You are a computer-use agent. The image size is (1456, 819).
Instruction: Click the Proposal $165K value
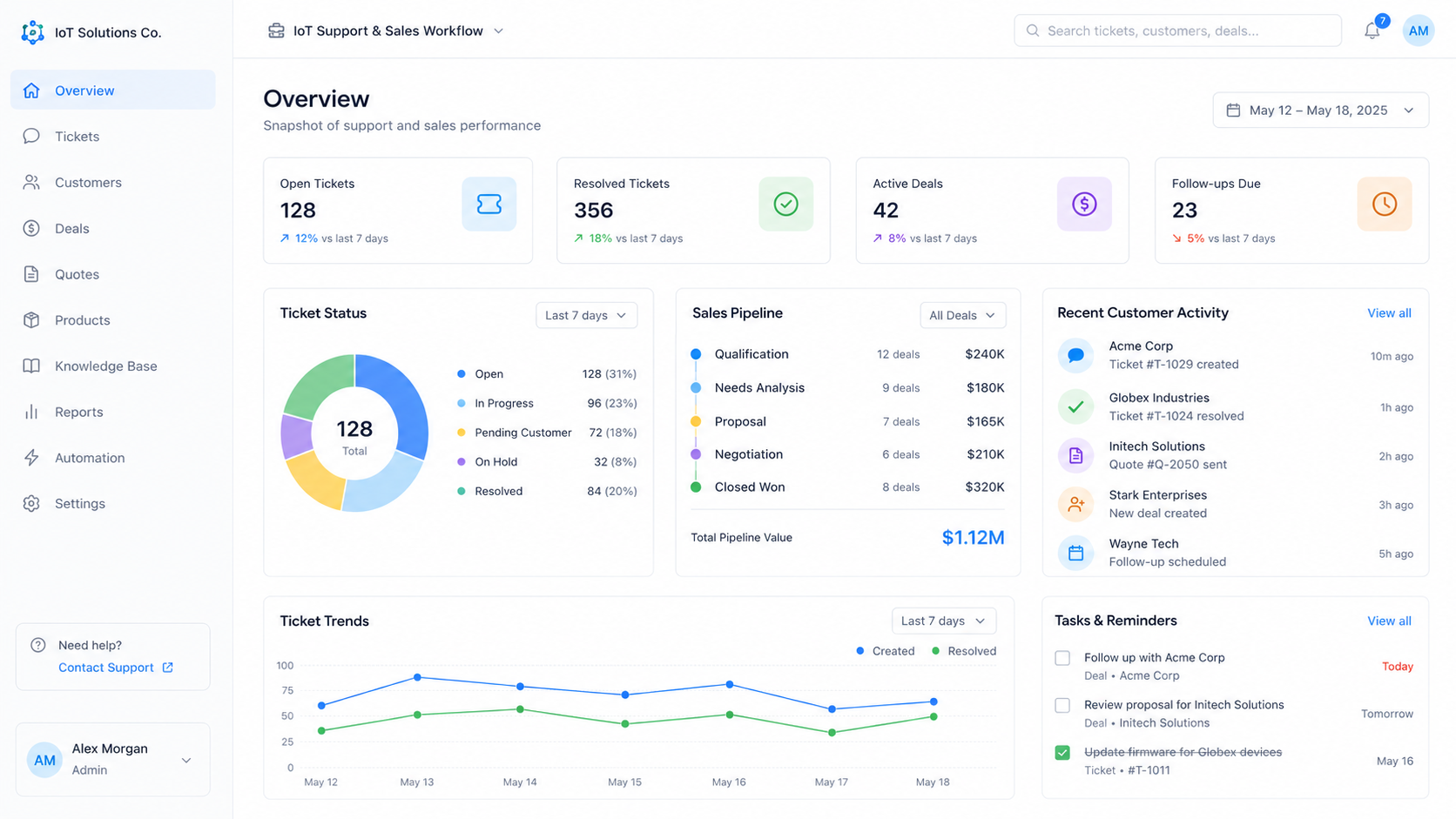pyautogui.click(x=985, y=422)
